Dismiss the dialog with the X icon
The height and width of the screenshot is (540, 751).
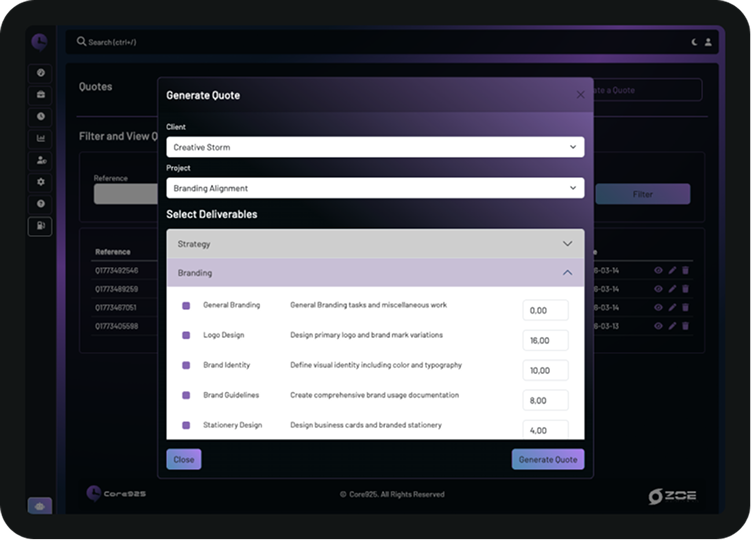coord(580,95)
